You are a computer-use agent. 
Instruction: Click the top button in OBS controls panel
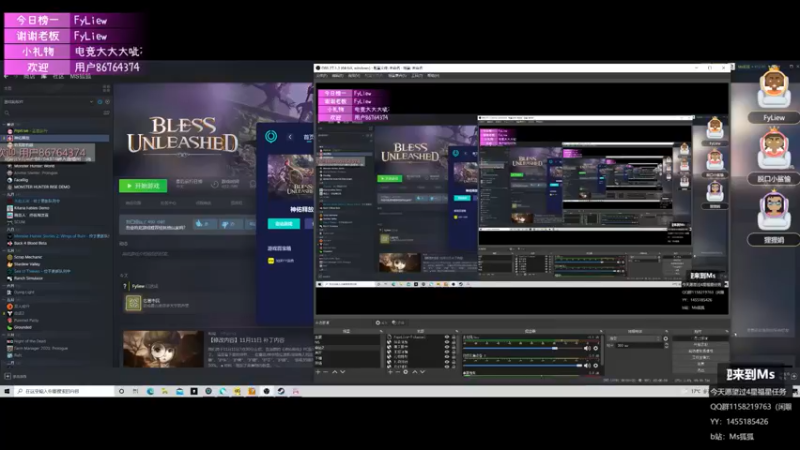(x=700, y=338)
